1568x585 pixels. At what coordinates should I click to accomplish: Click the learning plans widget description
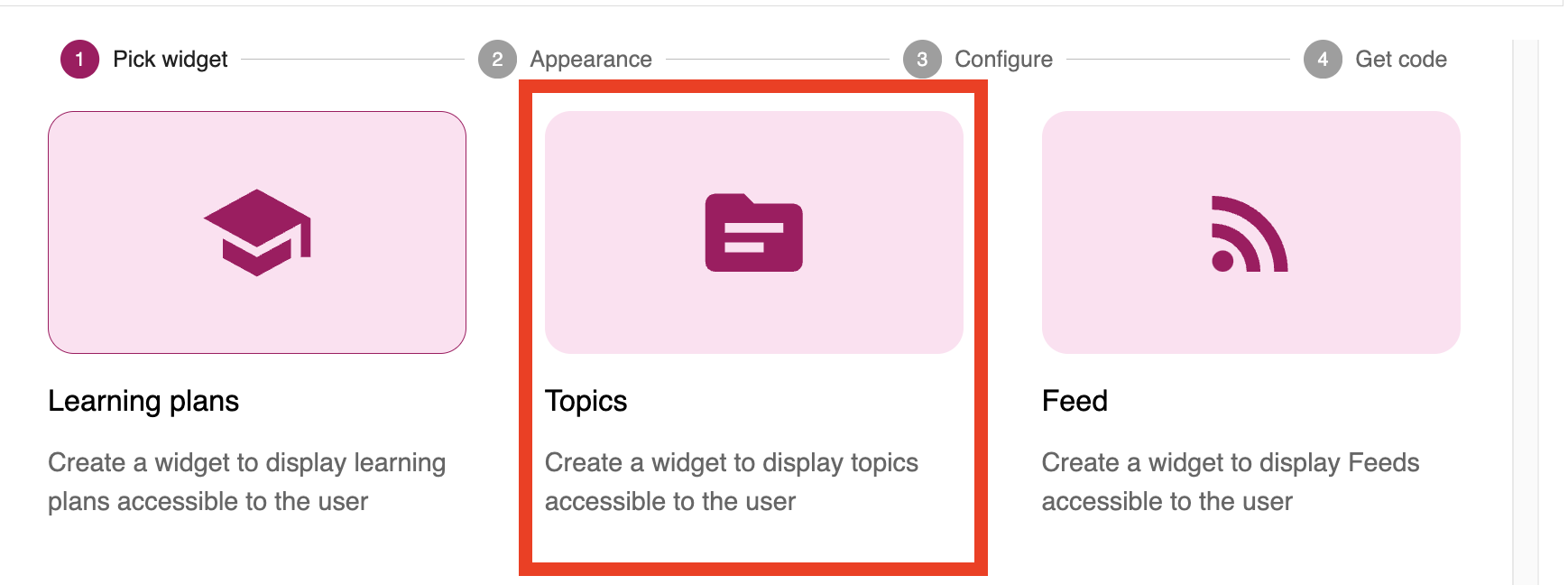(246, 482)
